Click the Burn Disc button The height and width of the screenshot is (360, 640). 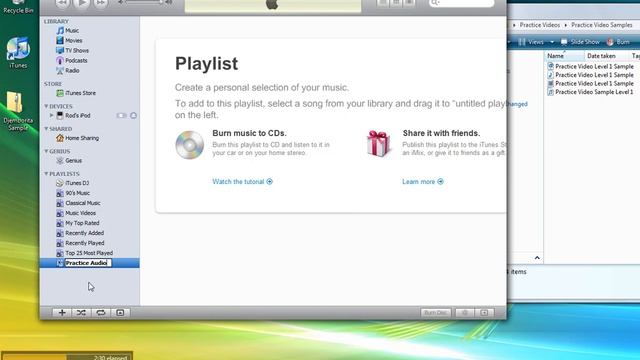436,313
